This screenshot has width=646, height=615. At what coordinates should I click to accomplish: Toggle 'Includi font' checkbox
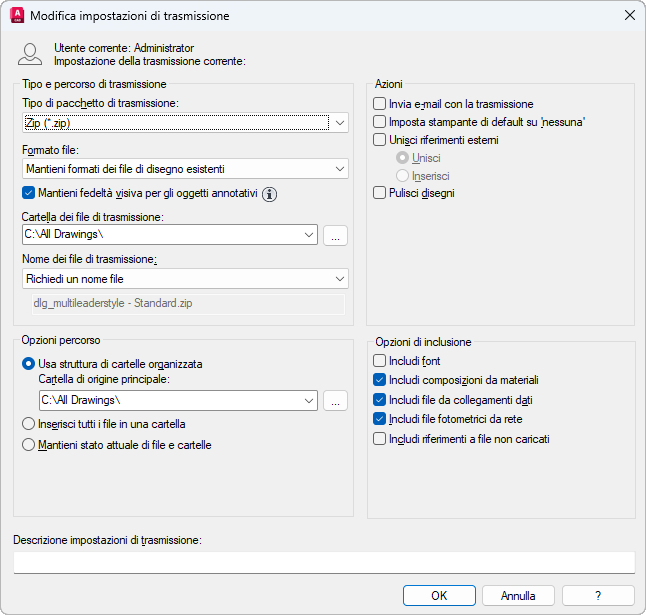[379, 361]
